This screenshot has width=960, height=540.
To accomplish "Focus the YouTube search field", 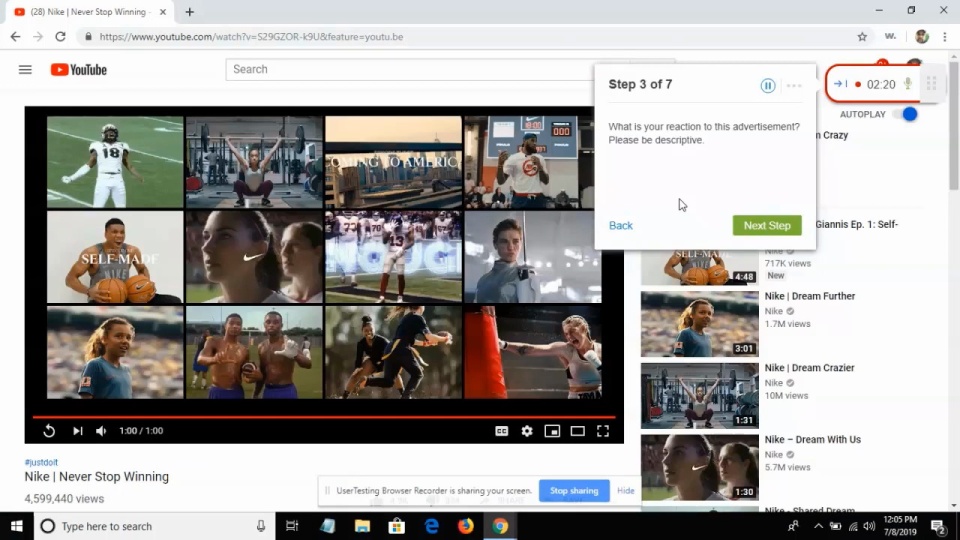I will click(410, 69).
